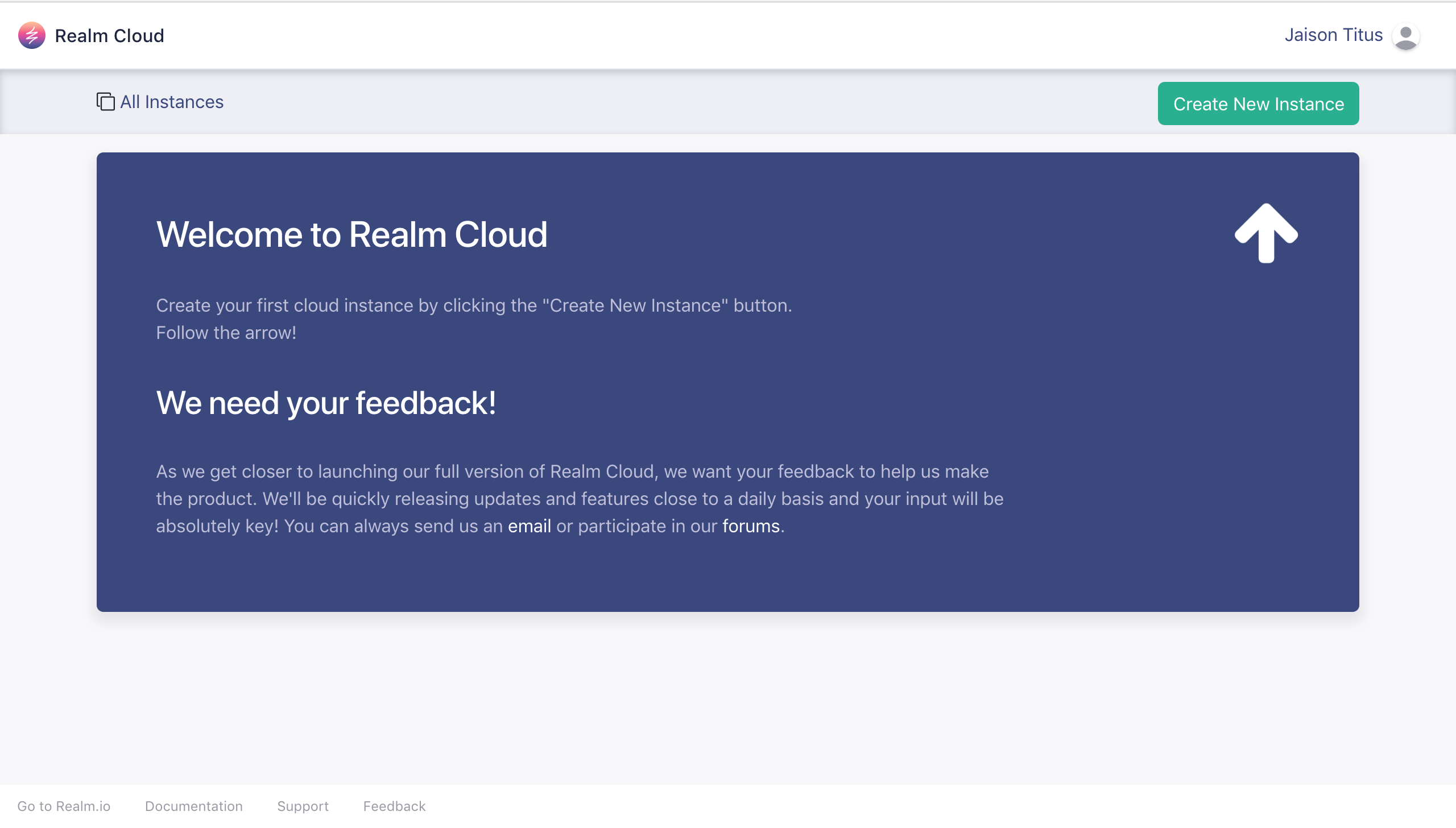1456x828 pixels.
Task: Click the Jaison Titus username
Action: [x=1333, y=35]
